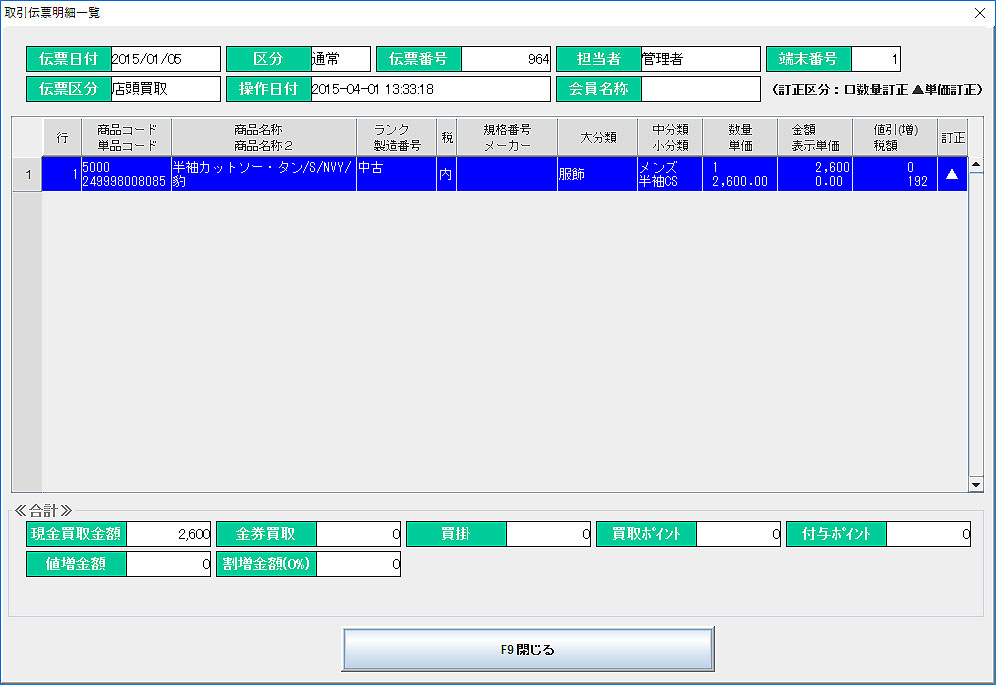Image resolution: width=996 pixels, height=685 pixels.
Task: Click the 訂正 column header
Action: pyautogui.click(x=952, y=138)
